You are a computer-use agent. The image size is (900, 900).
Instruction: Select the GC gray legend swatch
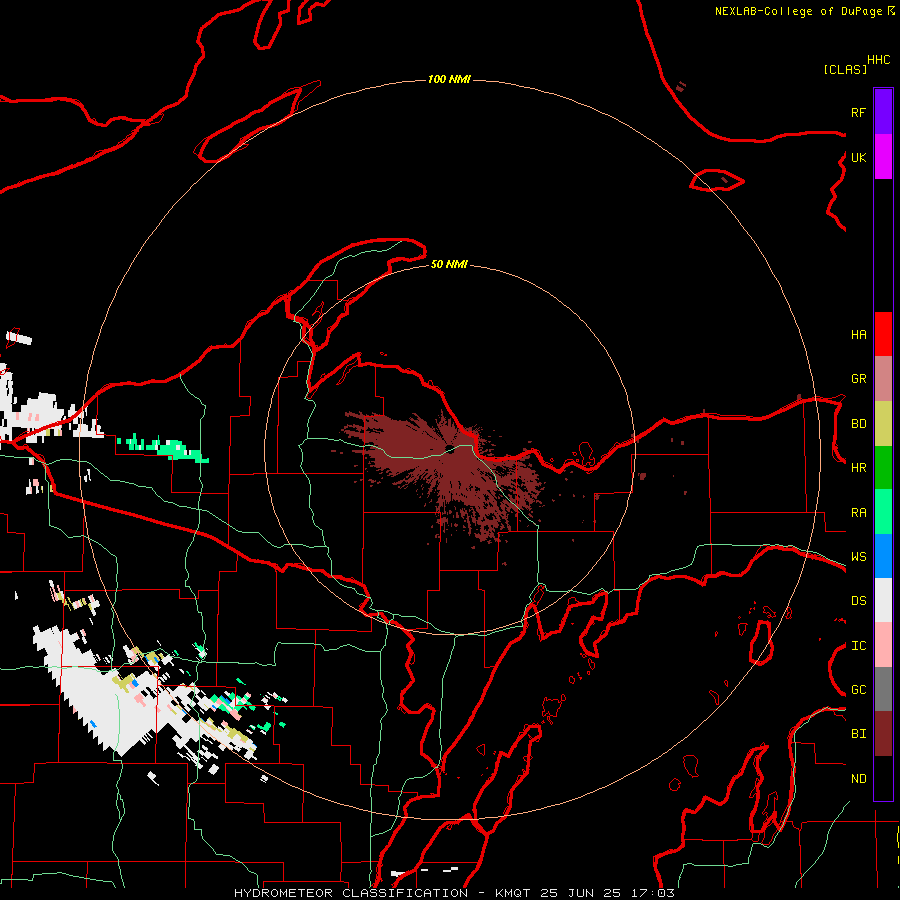coord(883,689)
